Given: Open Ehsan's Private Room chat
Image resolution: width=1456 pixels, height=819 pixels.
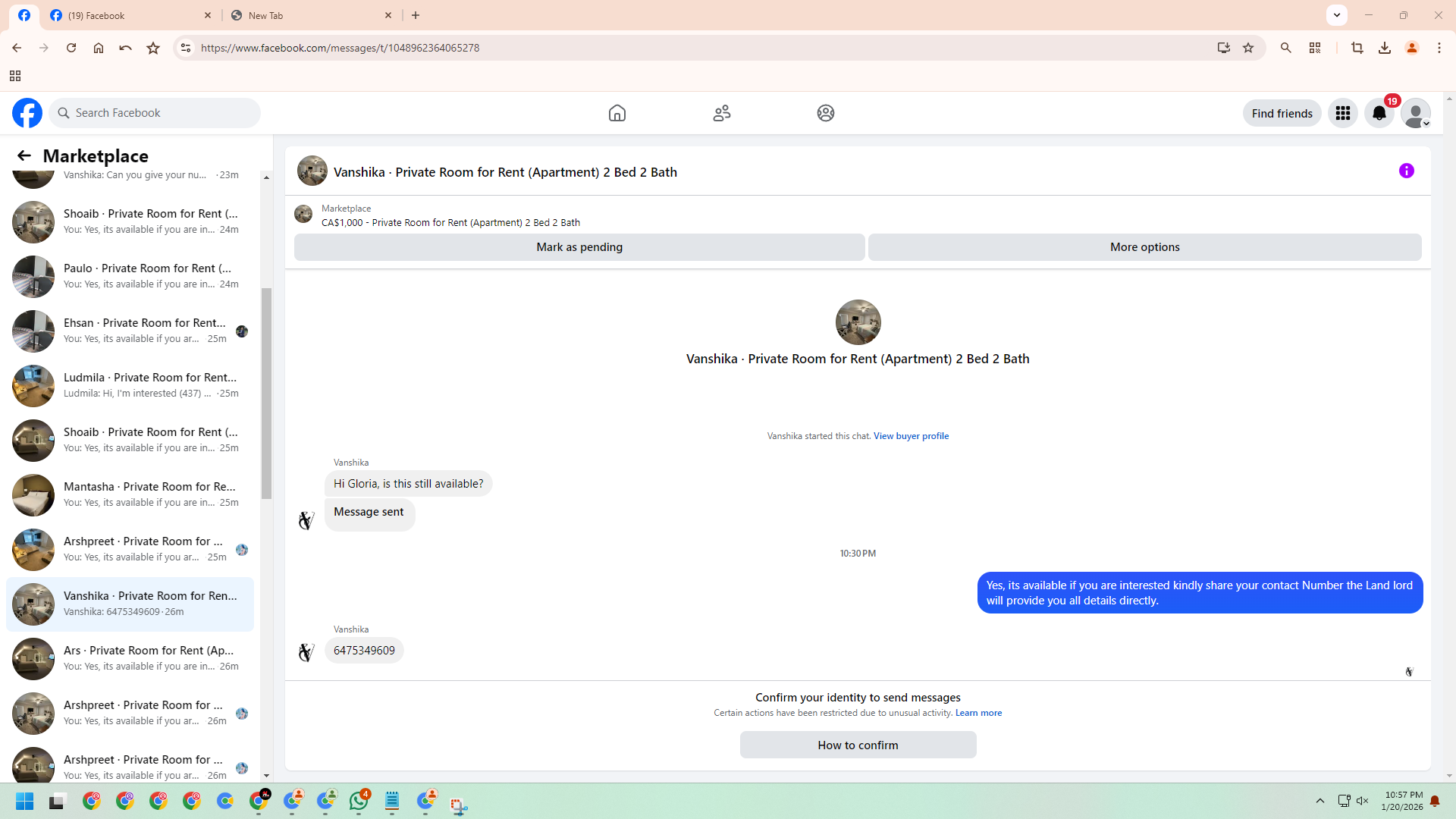Looking at the screenshot, I should tap(130, 331).
